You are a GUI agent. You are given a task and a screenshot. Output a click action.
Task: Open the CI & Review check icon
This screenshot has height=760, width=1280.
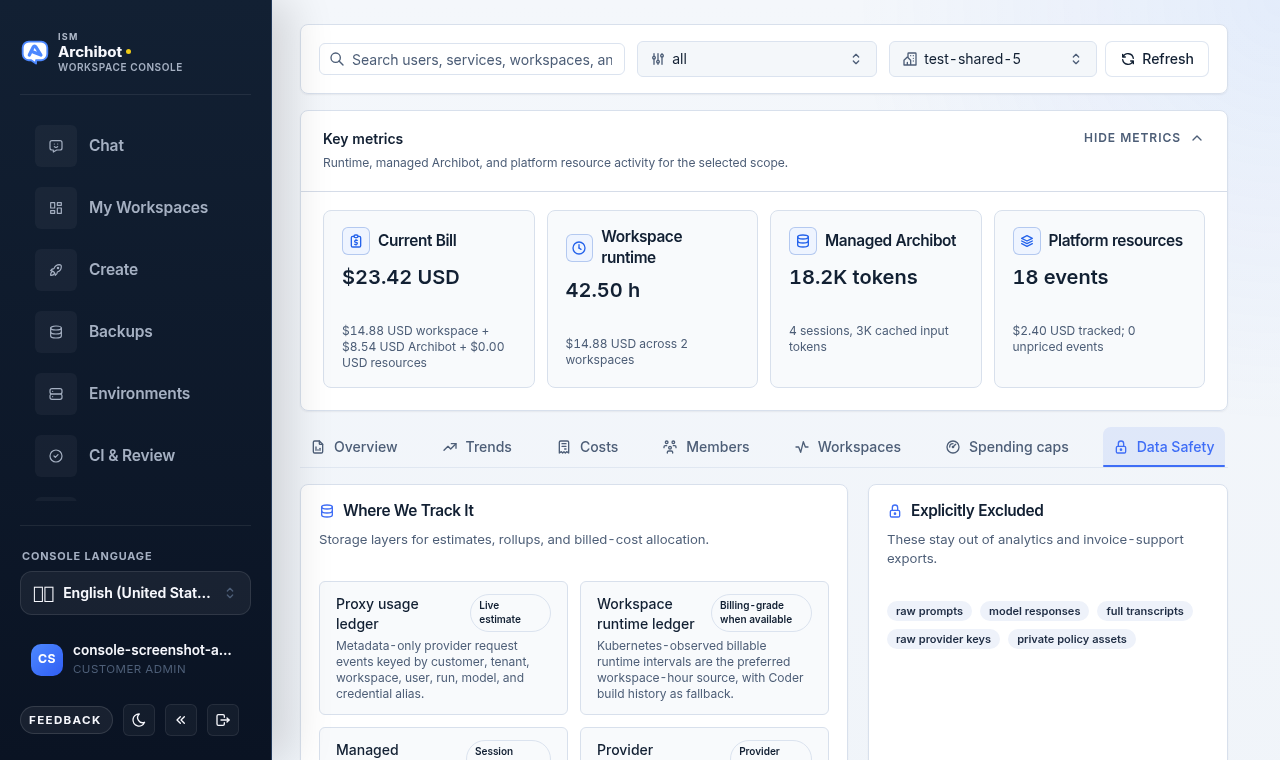click(56, 456)
